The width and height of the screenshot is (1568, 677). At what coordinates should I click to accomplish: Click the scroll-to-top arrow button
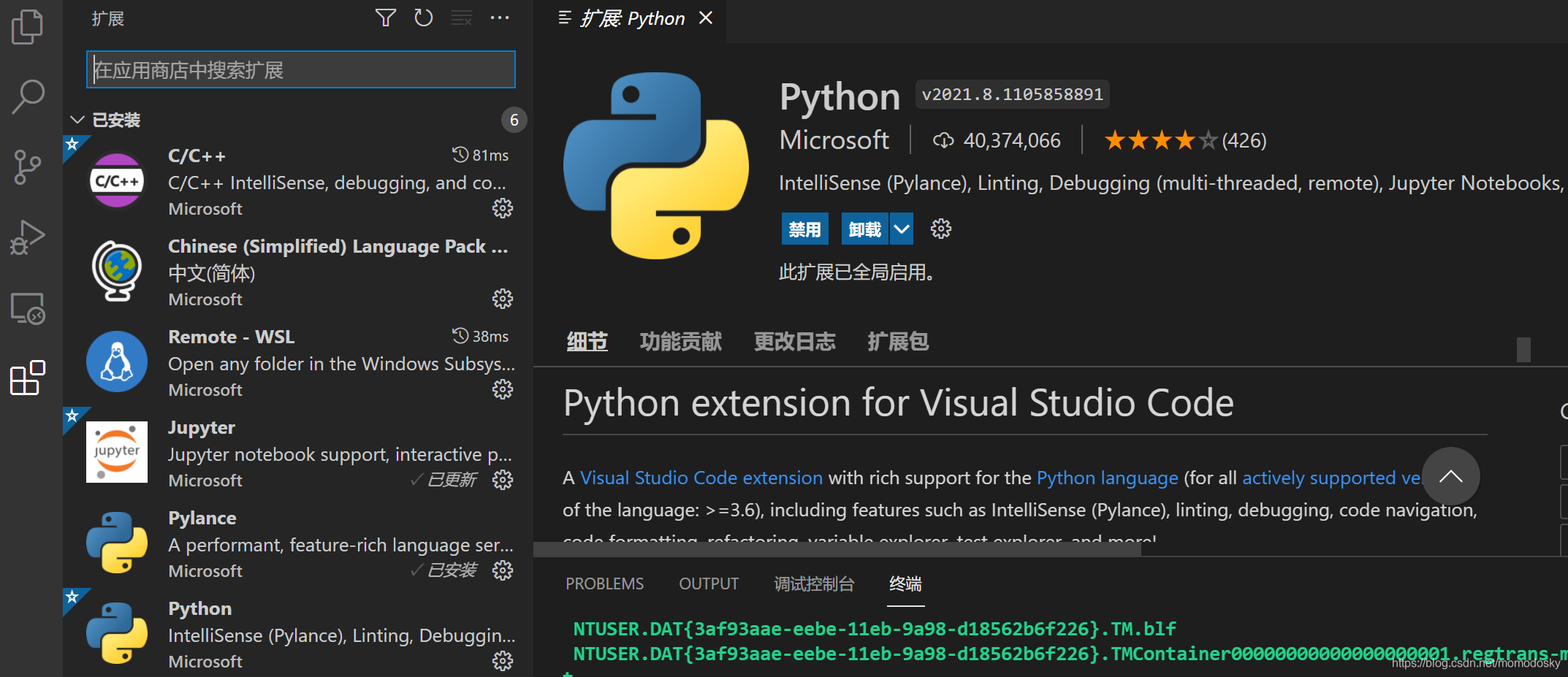tap(1451, 476)
